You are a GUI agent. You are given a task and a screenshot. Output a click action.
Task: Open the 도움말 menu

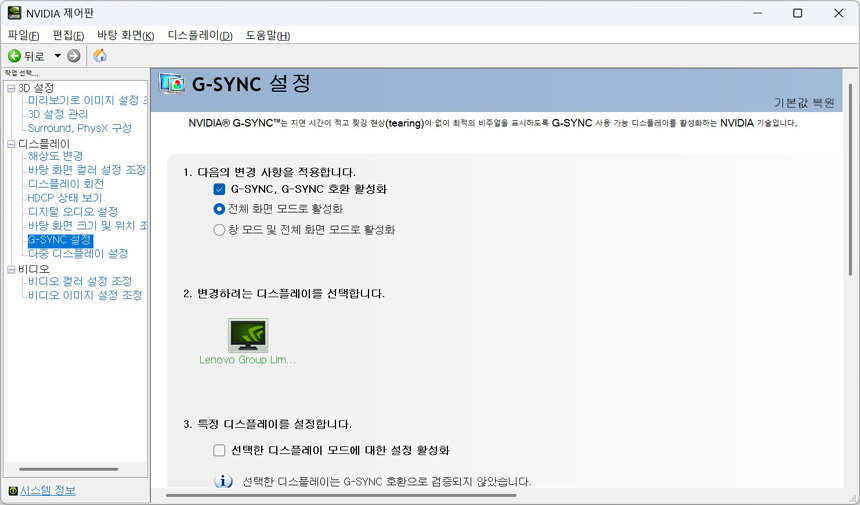(x=267, y=35)
